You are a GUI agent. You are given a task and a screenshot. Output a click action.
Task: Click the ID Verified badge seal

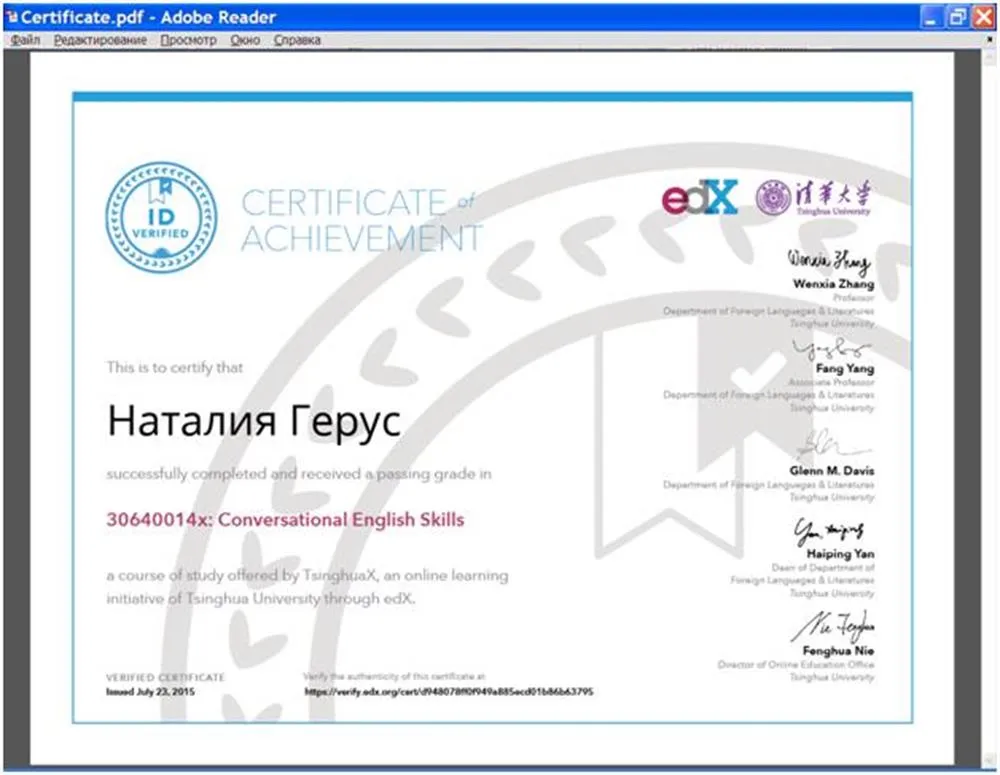(x=161, y=218)
